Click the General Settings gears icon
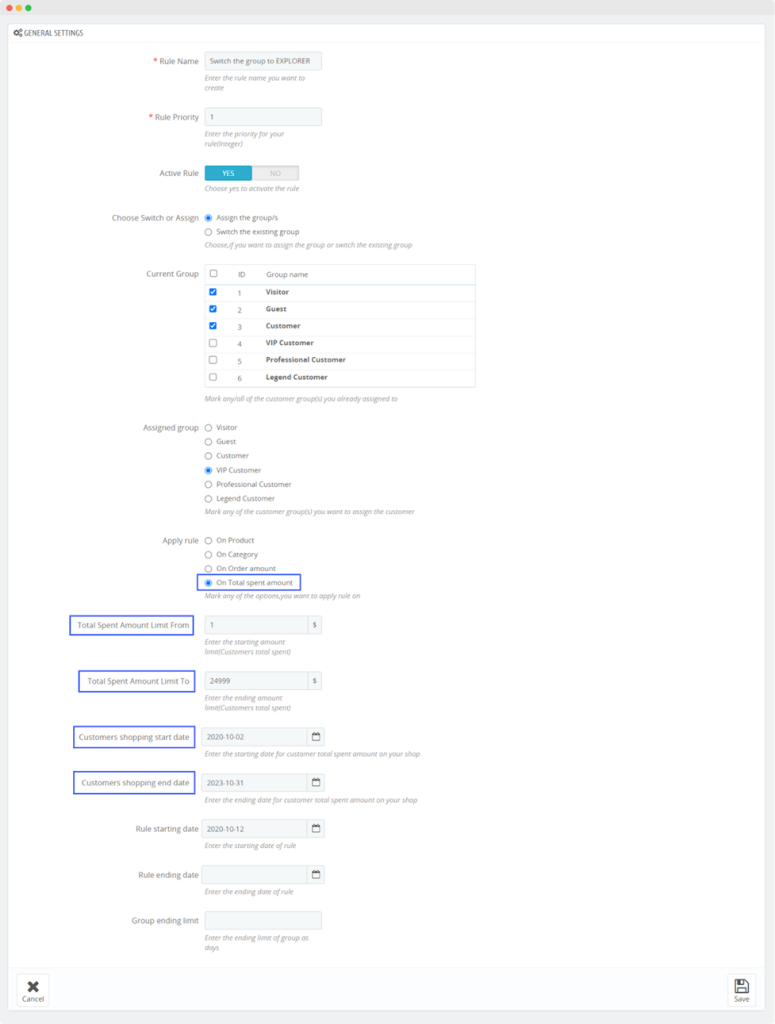775x1024 pixels. tap(17, 33)
